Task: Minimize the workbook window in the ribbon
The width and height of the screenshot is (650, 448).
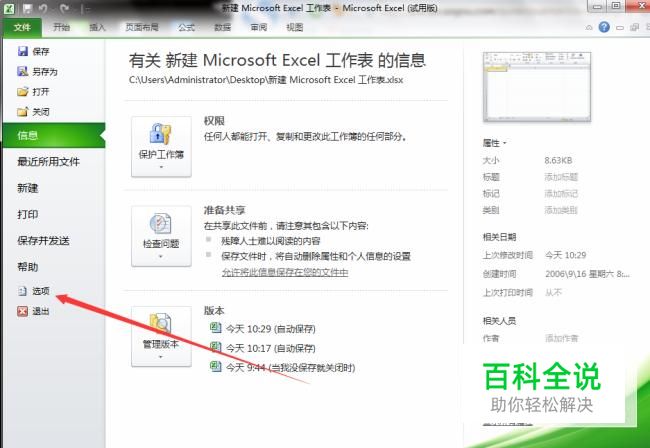Action: pos(620,28)
